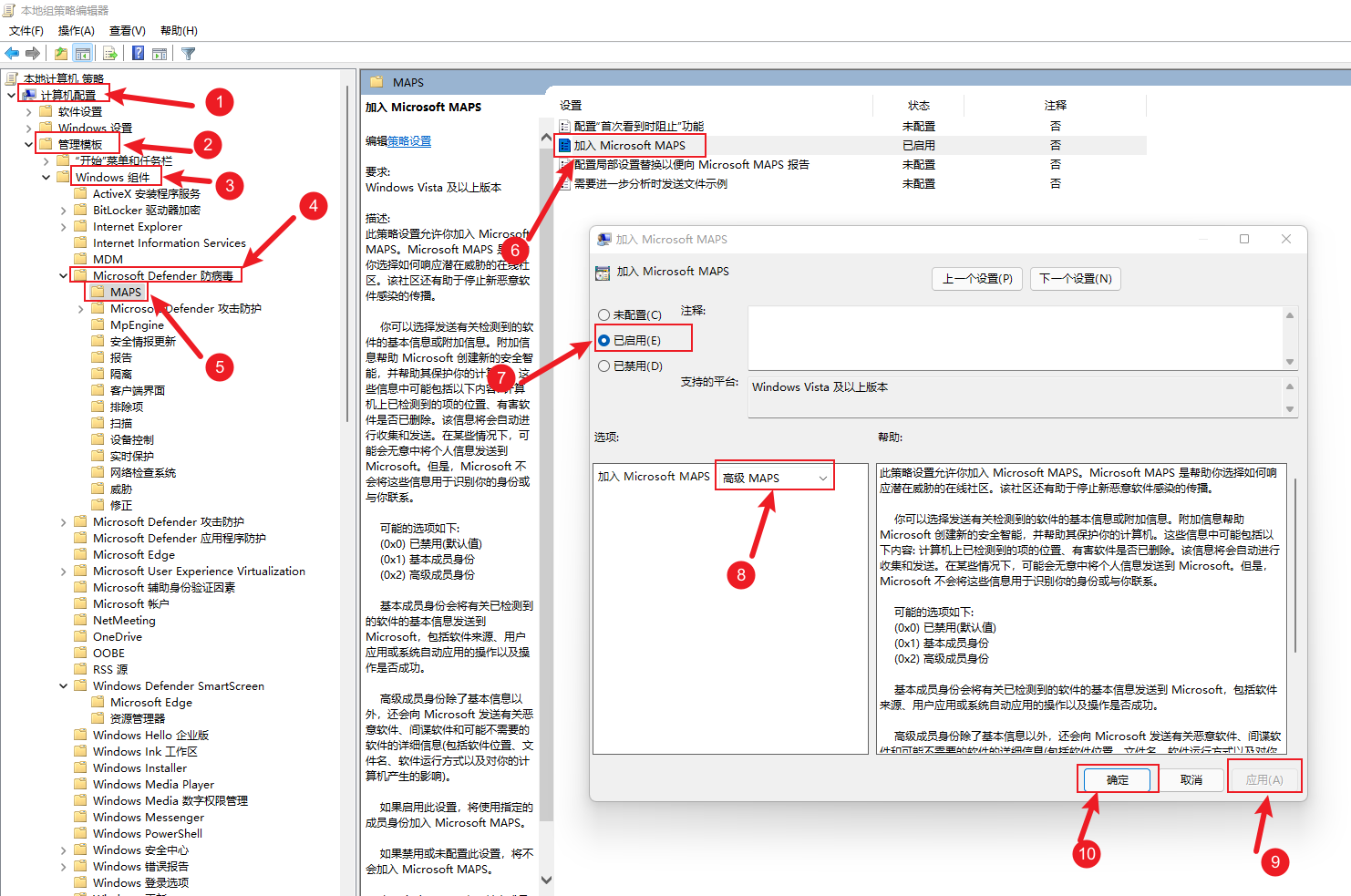Click the folder icon beside Windows Media Player
This screenshot has width=1351, height=896.
click(x=81, y=784)
